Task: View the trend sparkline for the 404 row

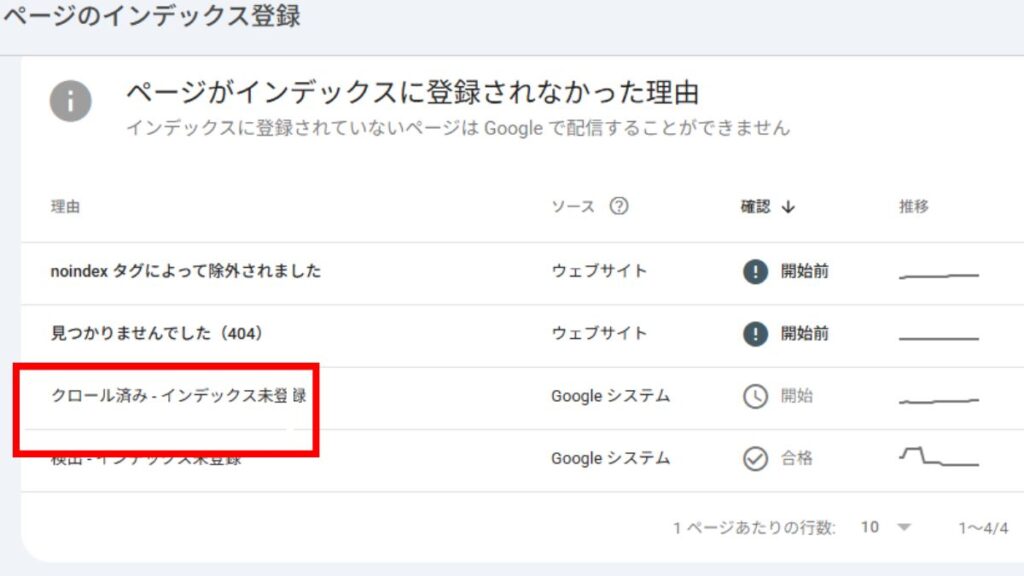Action: (x=938, y=338)
